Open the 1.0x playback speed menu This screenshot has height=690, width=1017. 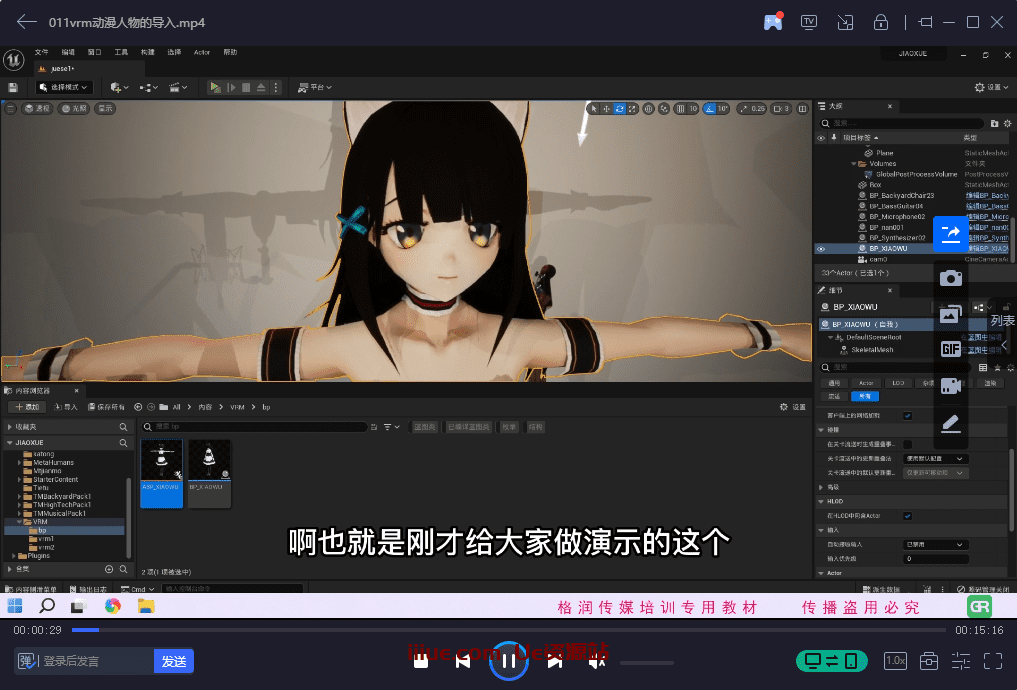point(896,661)
